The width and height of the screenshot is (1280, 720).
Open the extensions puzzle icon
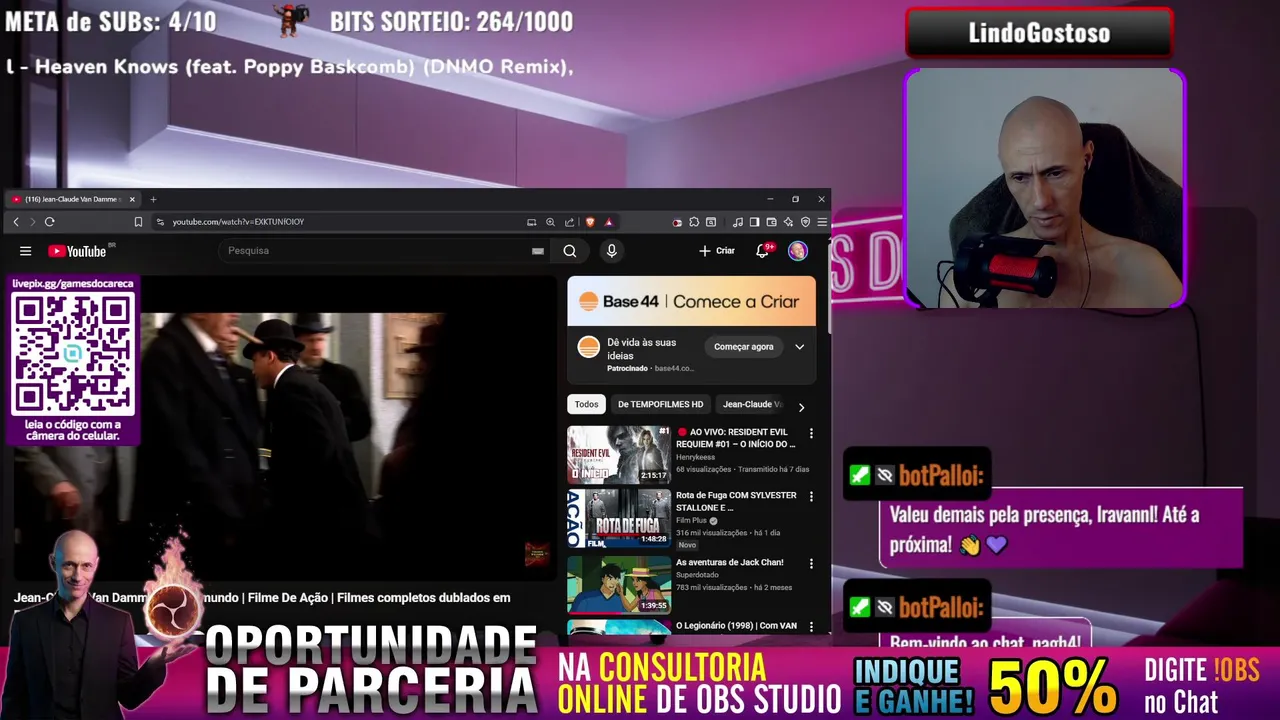pos(694,222)
